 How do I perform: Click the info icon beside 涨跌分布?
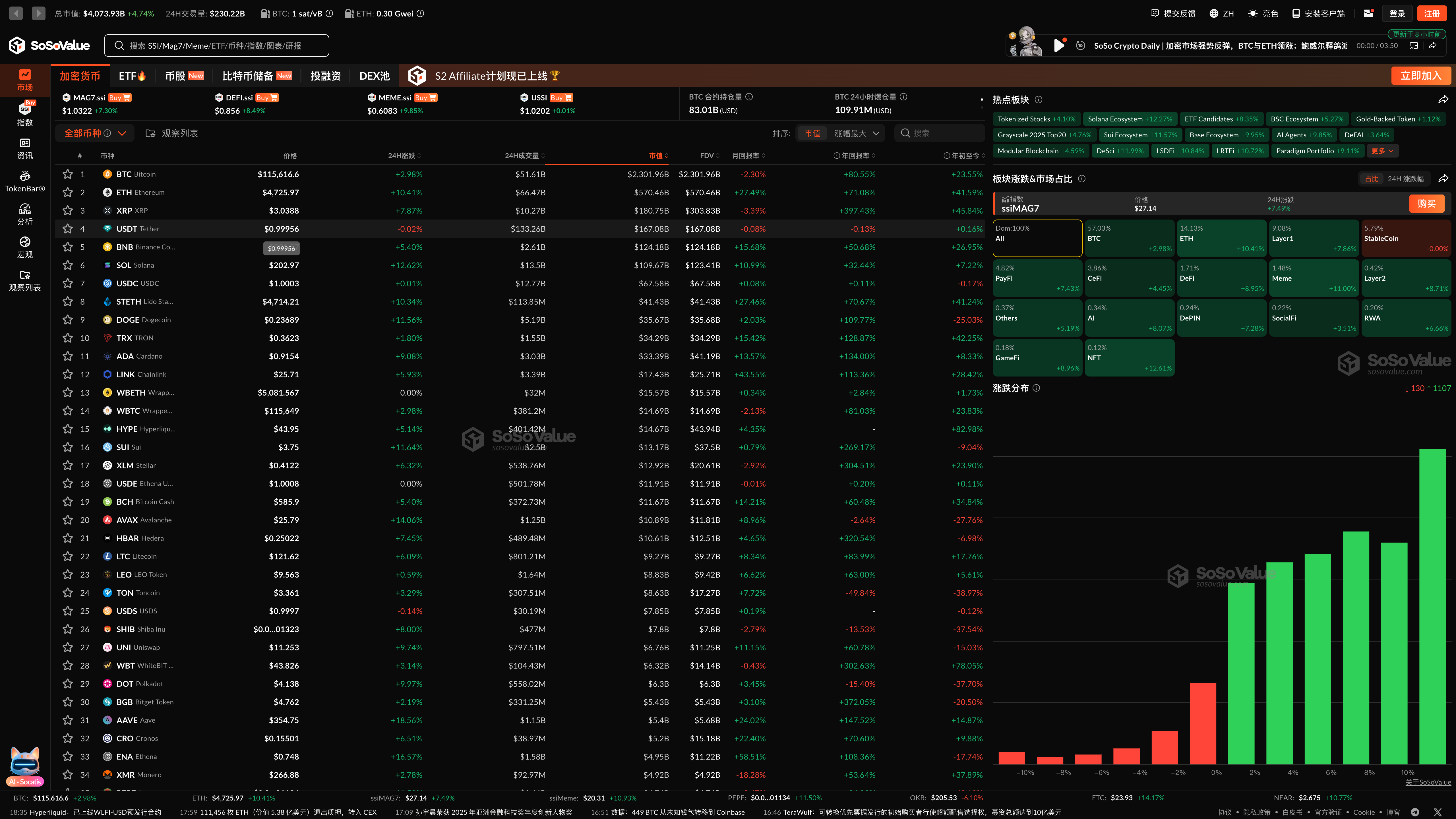point(1036,388)
